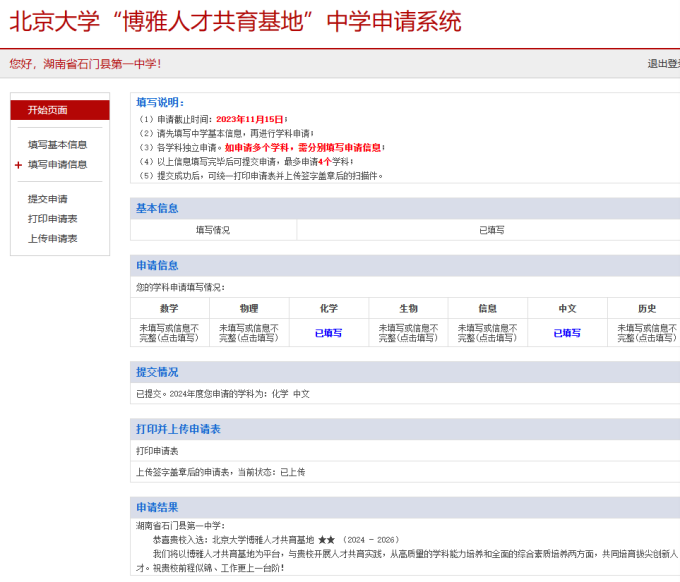Image resolution: width=680 pixels, height=582 pixels.
Task: Open the 开始页面 sidebar item
Action: (60, 110)
